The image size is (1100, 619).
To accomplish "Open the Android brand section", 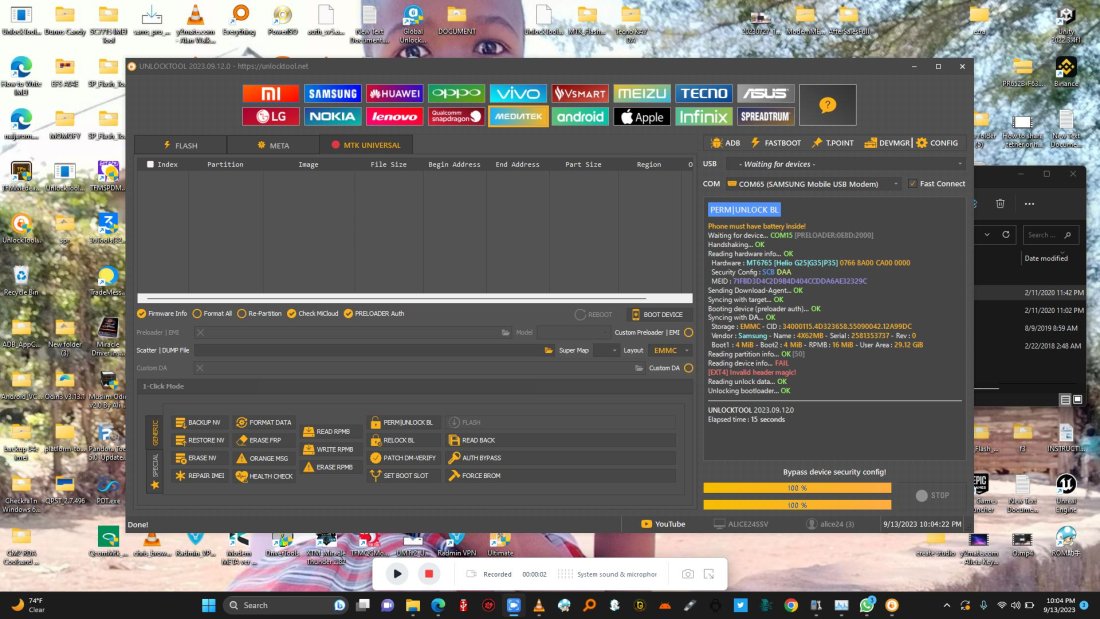I will tap(579, 117).
